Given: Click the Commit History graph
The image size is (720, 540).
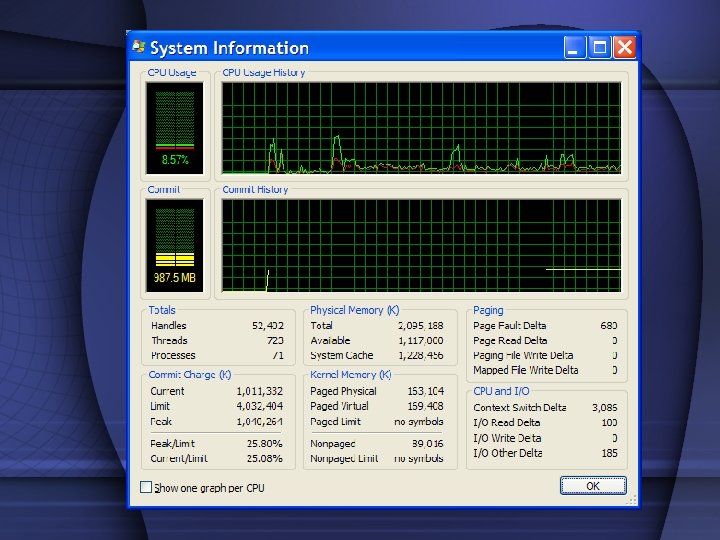Looking at the screenshot, I should point(421,245).
